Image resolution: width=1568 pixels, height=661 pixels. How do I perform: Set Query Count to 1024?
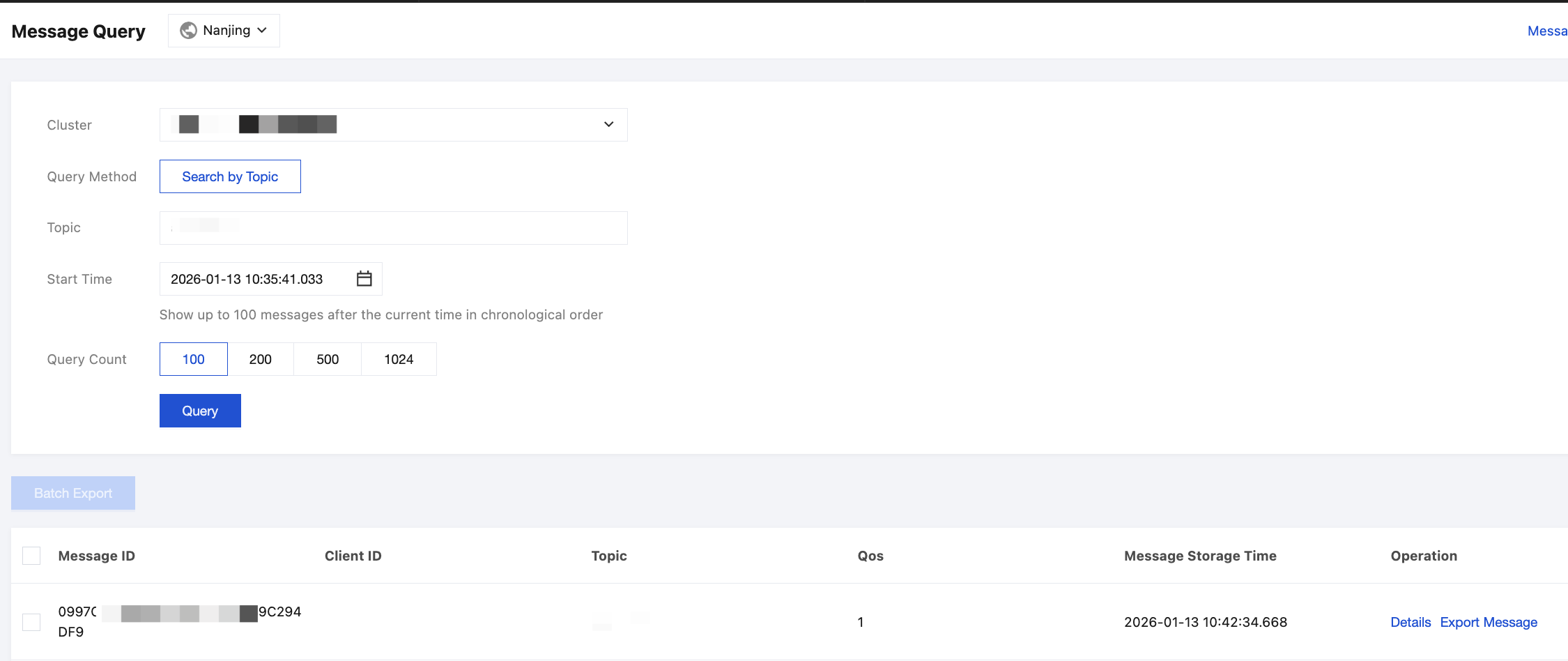[399, 359]
